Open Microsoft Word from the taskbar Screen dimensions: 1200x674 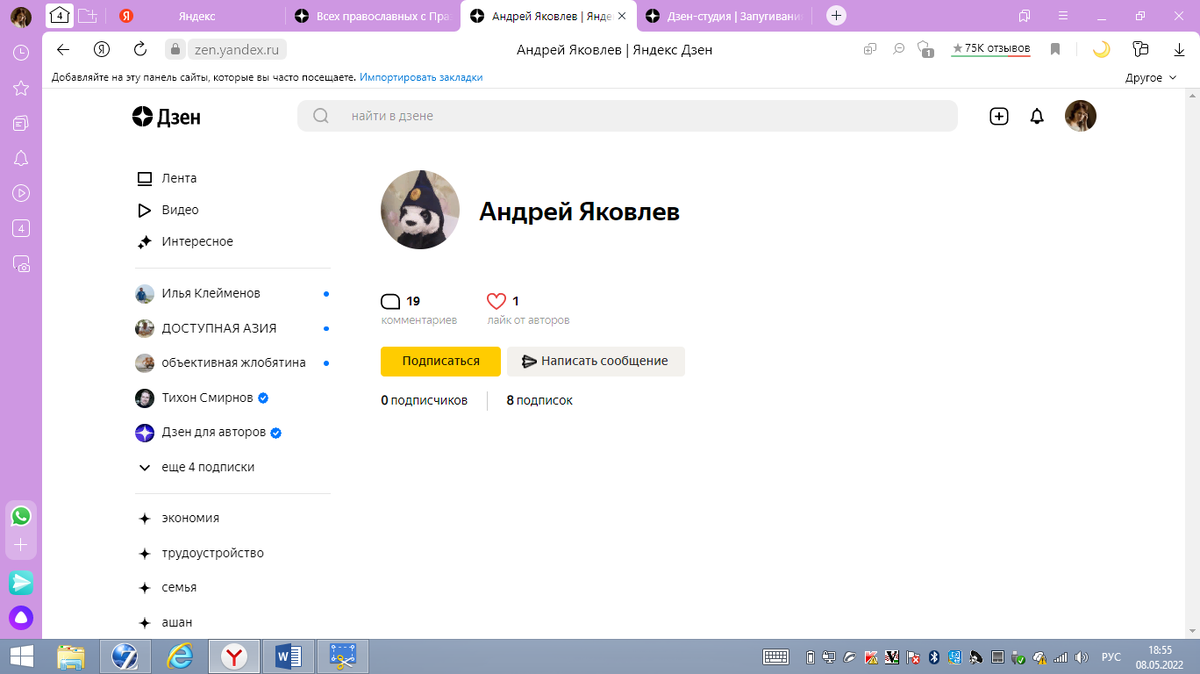pos(288,656)
